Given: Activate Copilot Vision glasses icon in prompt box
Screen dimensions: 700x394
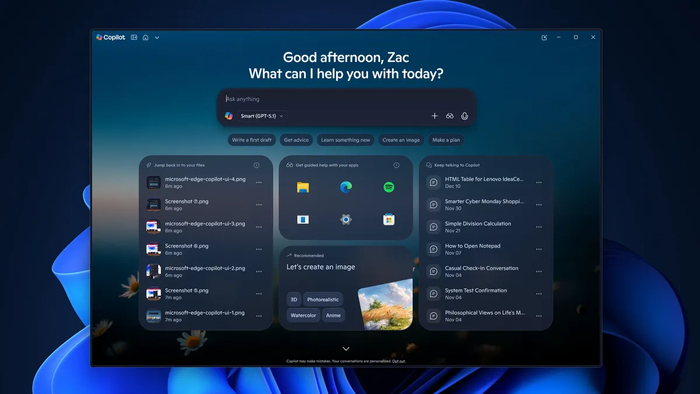Looking at the screenshot, I should pyautogui.click(x=450, y=116).
